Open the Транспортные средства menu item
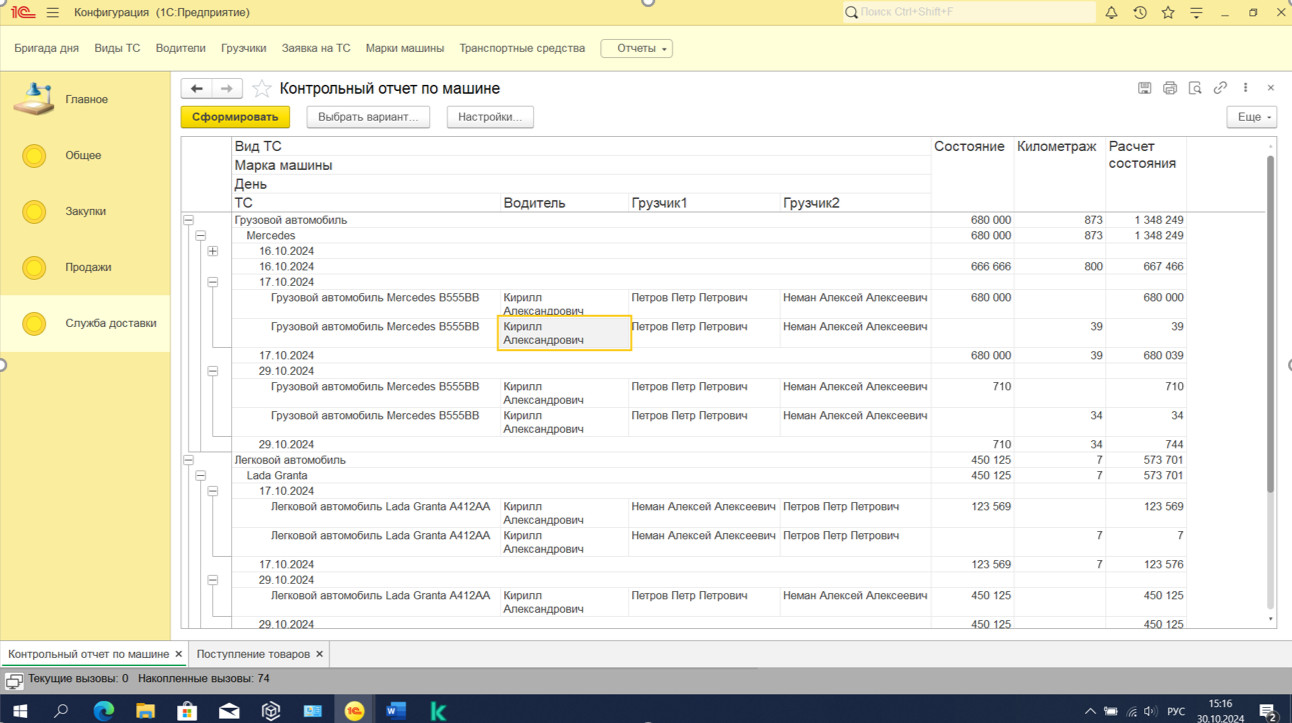The height and width of the screenshot is (723, 1292). coord(522,48)
